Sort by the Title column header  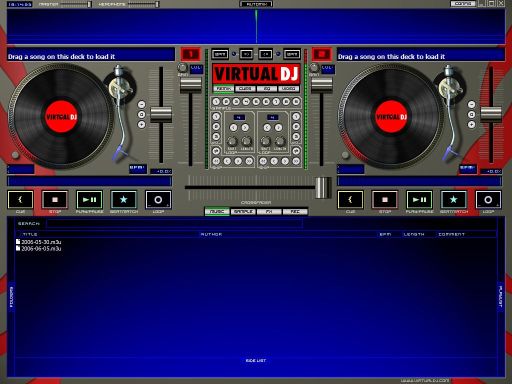pos(30,234)
